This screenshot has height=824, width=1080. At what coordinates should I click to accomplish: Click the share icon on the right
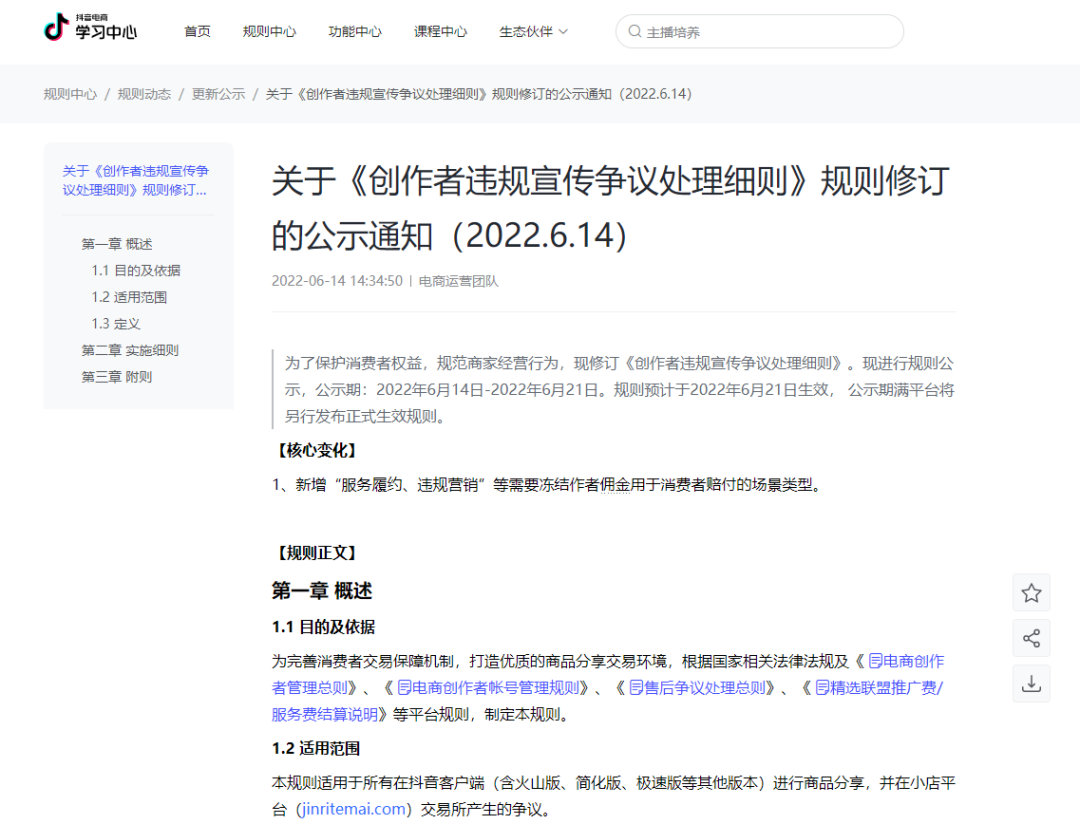point(1031,638)
